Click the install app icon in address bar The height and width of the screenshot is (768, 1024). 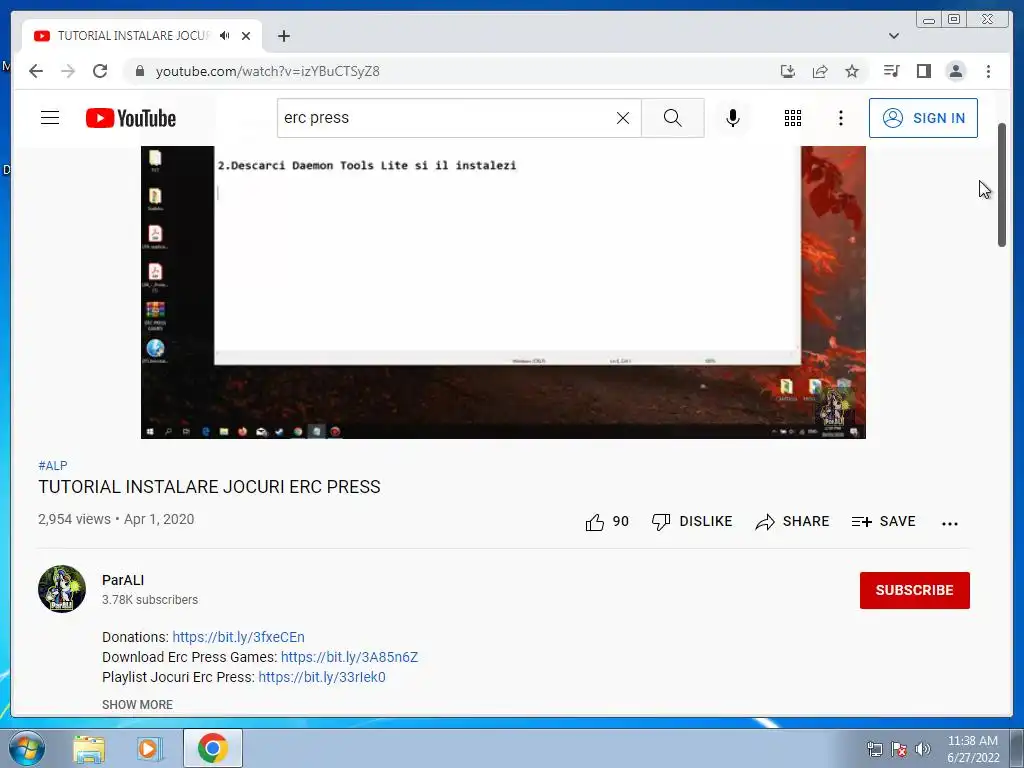tap(788, 71)
